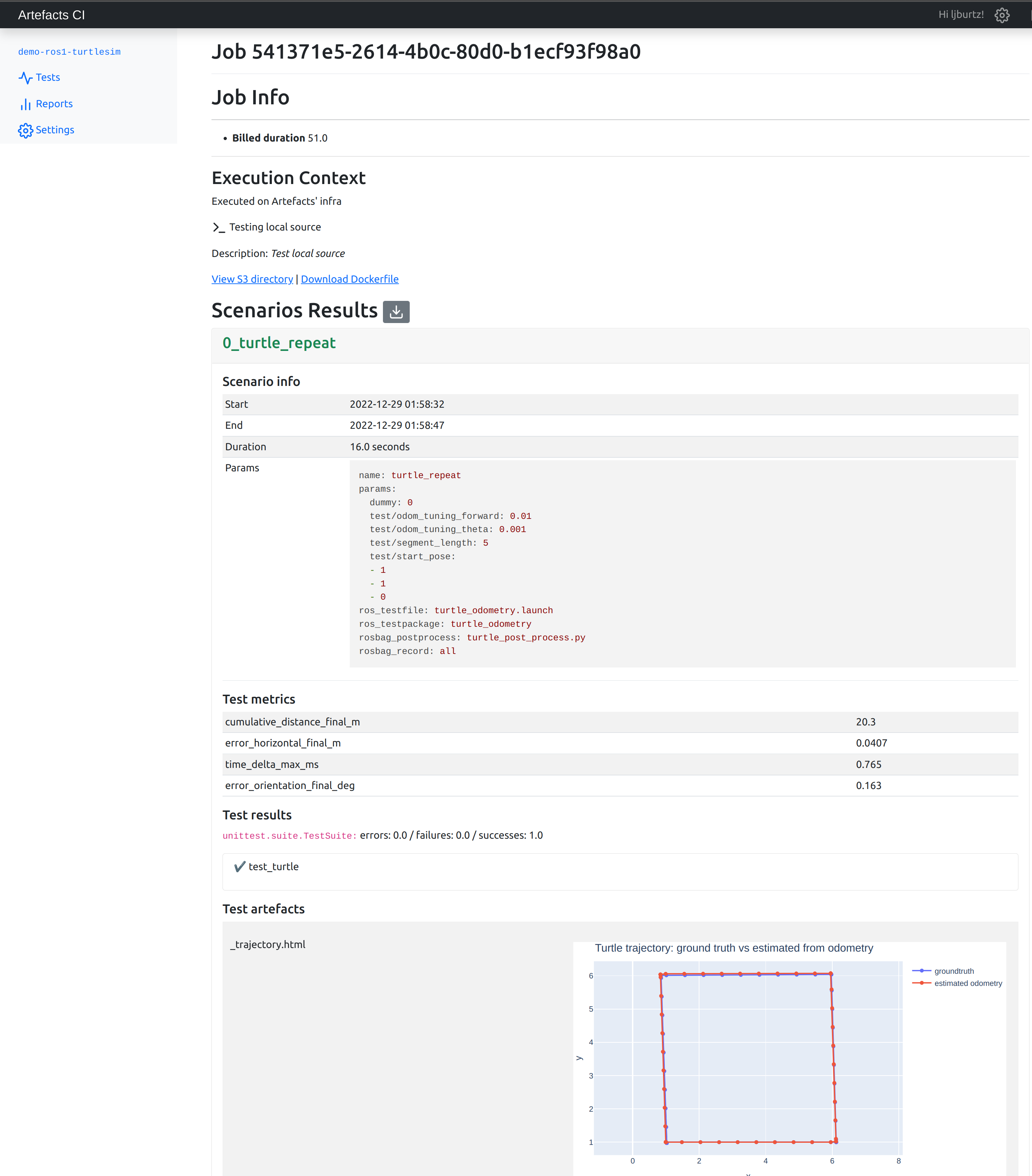Click the Test artefacts heading

(264, 909)
